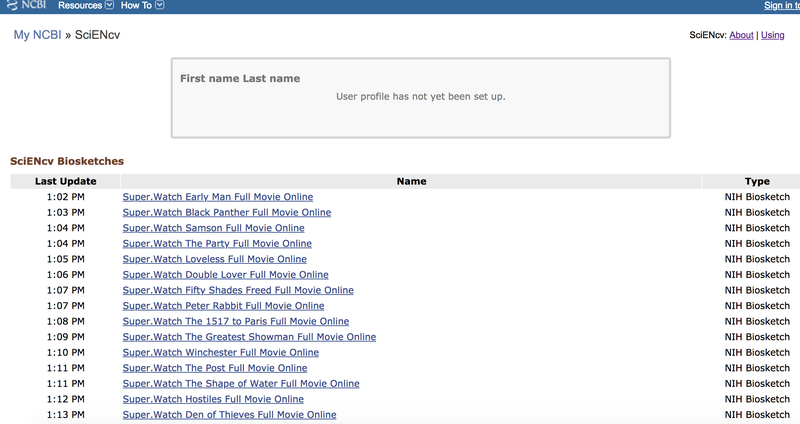This screenshot has height=424, width=800.
Task: Click the 1:13 PM timestamp cell
Action: coord(65,415)
